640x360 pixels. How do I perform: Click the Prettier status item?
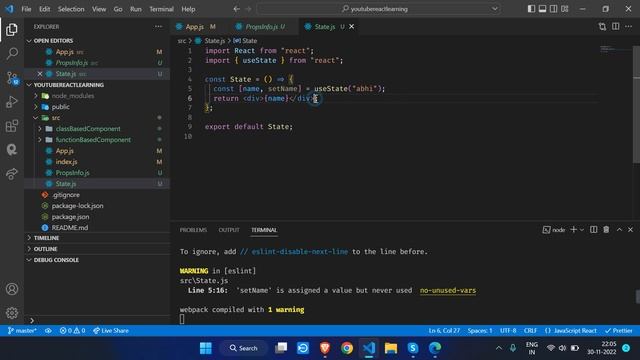pos(618,331)
